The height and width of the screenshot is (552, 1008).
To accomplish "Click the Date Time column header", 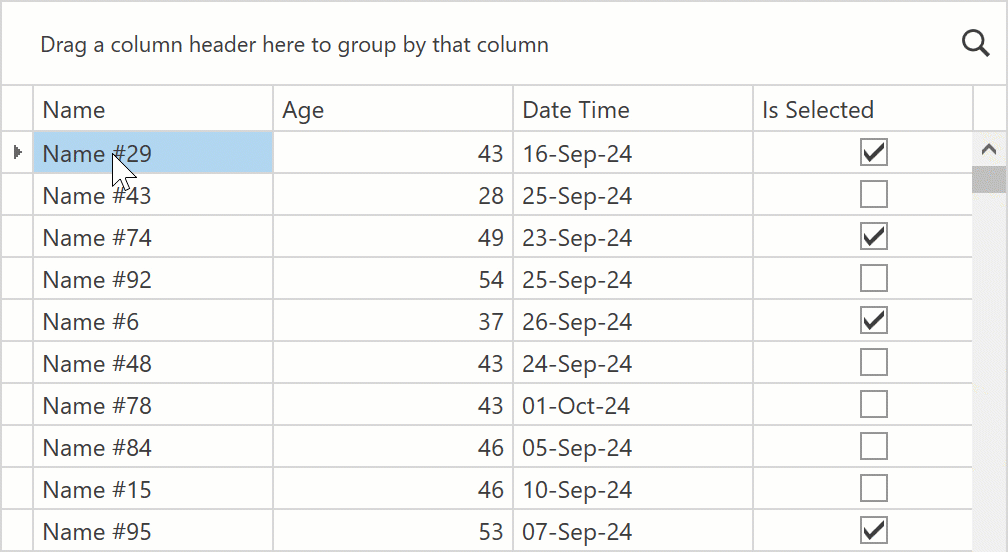I will pos(633,109).
